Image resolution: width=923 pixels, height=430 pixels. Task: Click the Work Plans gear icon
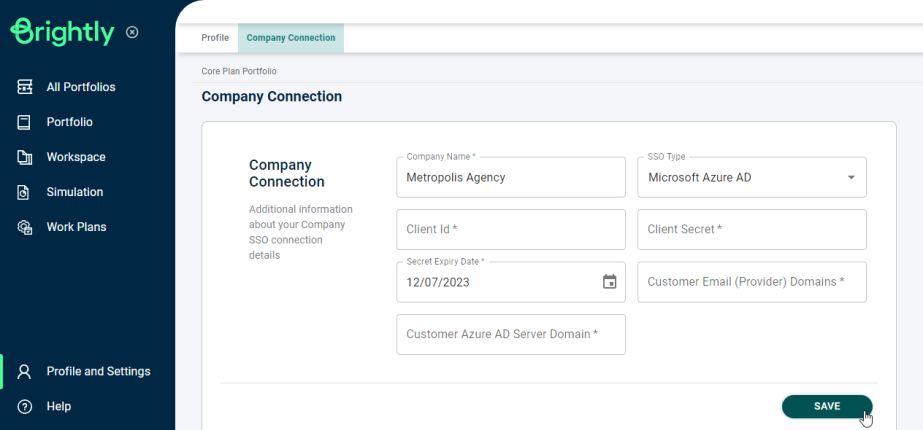(x=25, y=227)
